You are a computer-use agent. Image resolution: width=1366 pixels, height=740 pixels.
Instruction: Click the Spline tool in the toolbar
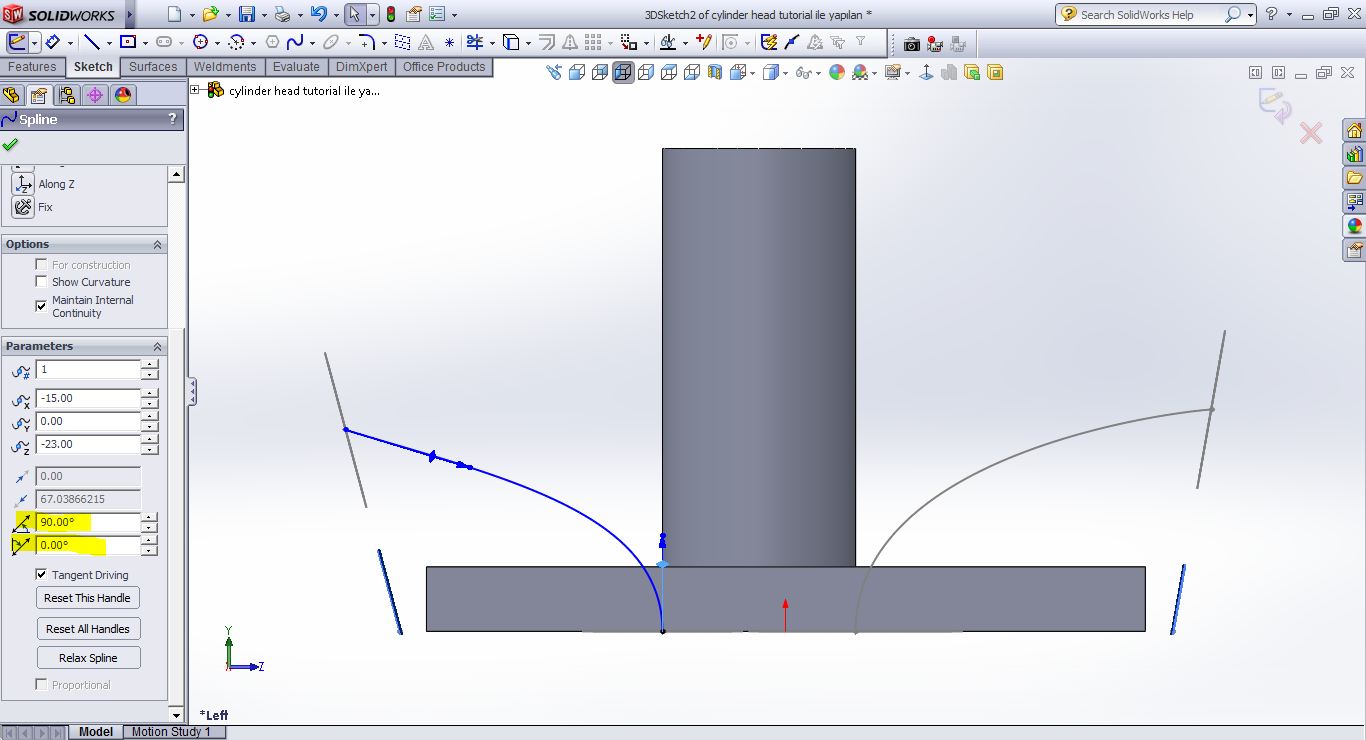294,42
